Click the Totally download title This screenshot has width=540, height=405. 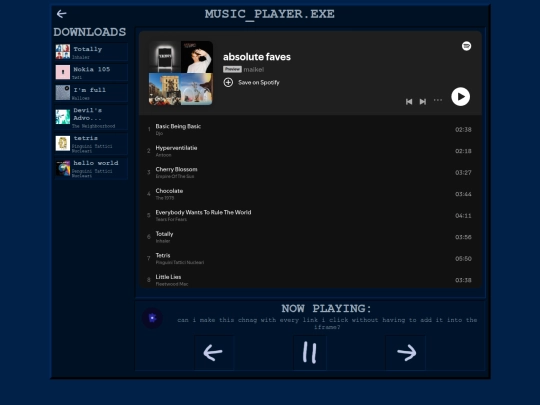pyautogui.click(x=88, y=49)
